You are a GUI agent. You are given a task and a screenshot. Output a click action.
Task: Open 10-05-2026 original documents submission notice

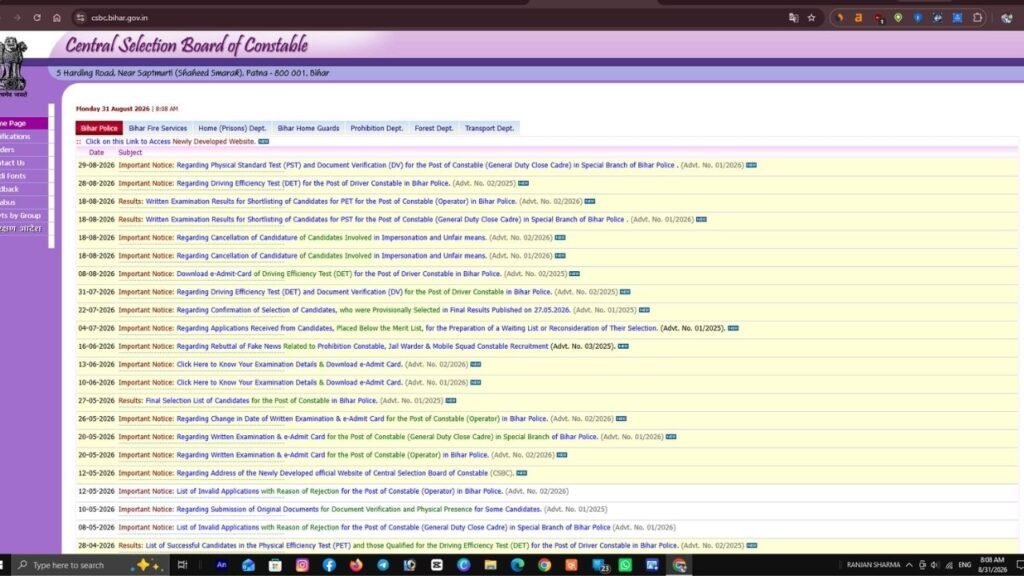(x=359, y=509)
